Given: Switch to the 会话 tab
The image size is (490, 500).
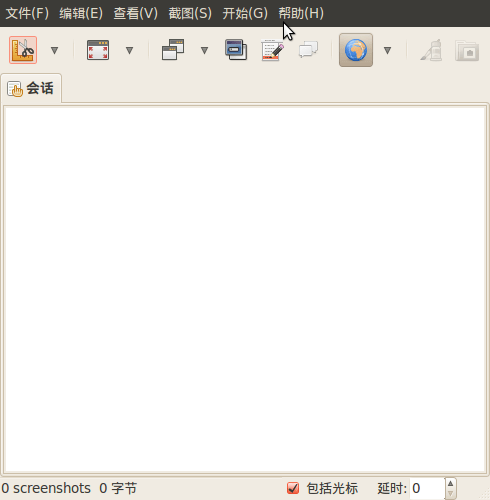Looking at the screenshot, I should pyautogui.click(x=31, y=88).
